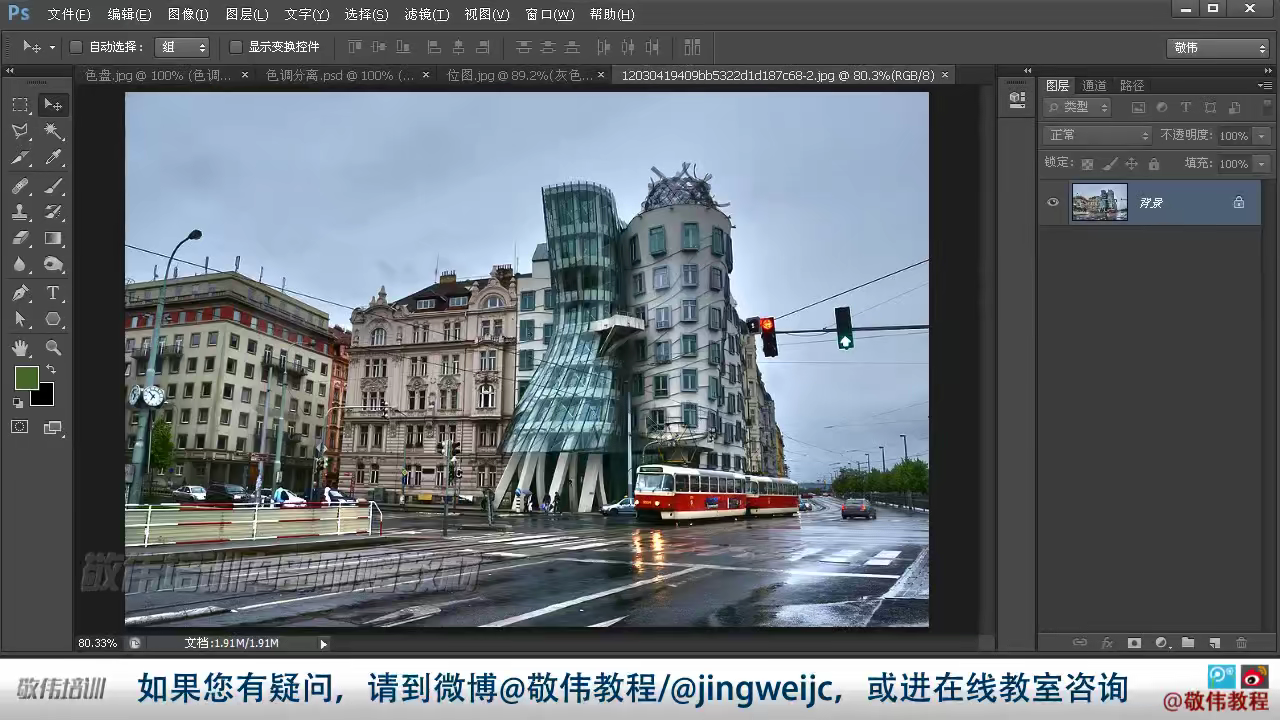Viewport: 1280px width, 720px height.
Task: Expand the 不透明度 opacity dropdown arrow
Action: [1262, 135]
